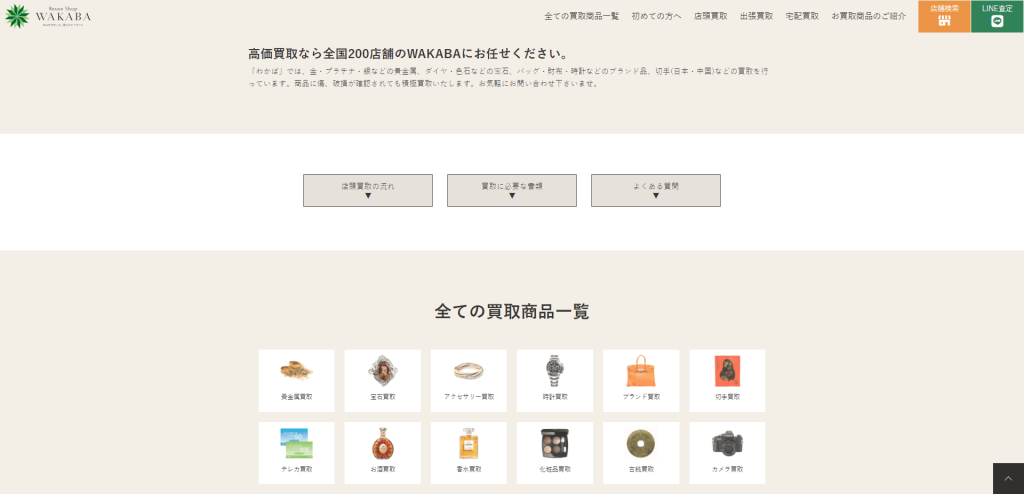The height and width of the screenshot is (494, 1024).
Task: Open the 出張買取 navigation link
Action: [756, 16]
